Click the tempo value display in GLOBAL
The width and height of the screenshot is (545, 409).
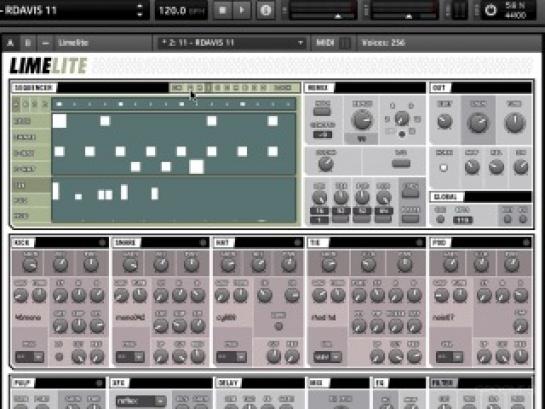pos(463,220)
